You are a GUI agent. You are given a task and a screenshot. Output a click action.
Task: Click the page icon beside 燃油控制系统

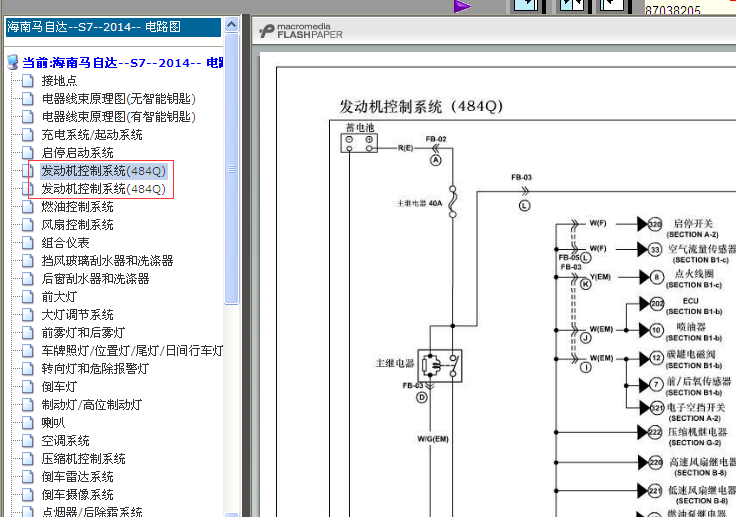coord(28,207)
